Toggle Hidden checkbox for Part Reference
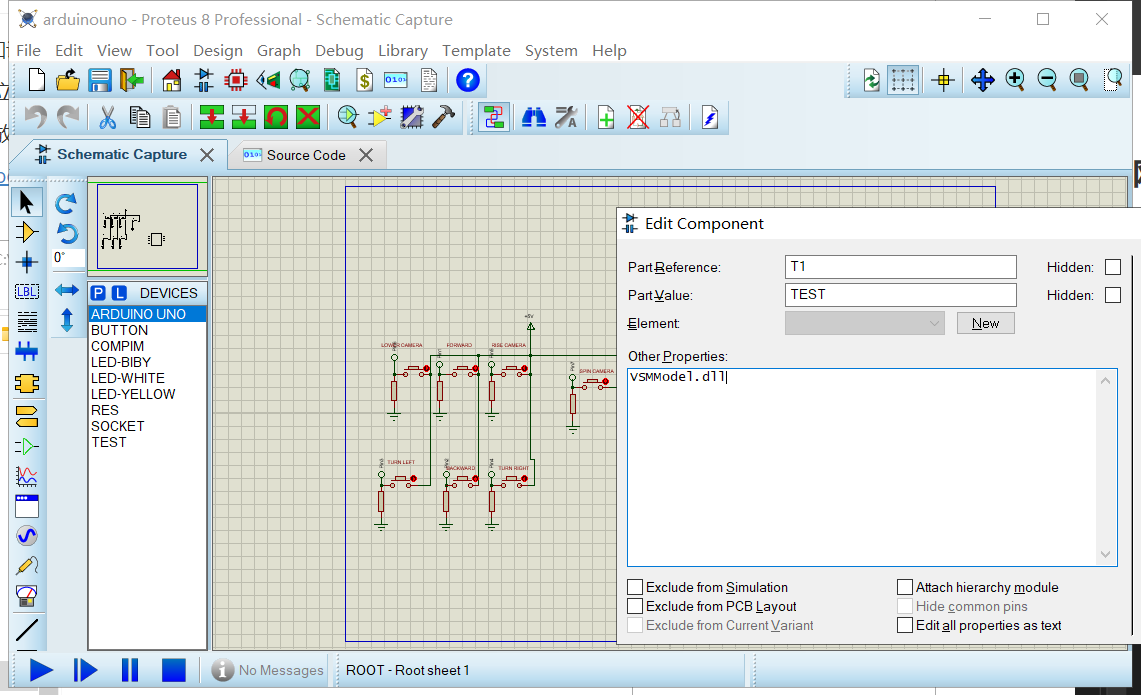The image size is (1141, 695). [x=1113, y=267]
